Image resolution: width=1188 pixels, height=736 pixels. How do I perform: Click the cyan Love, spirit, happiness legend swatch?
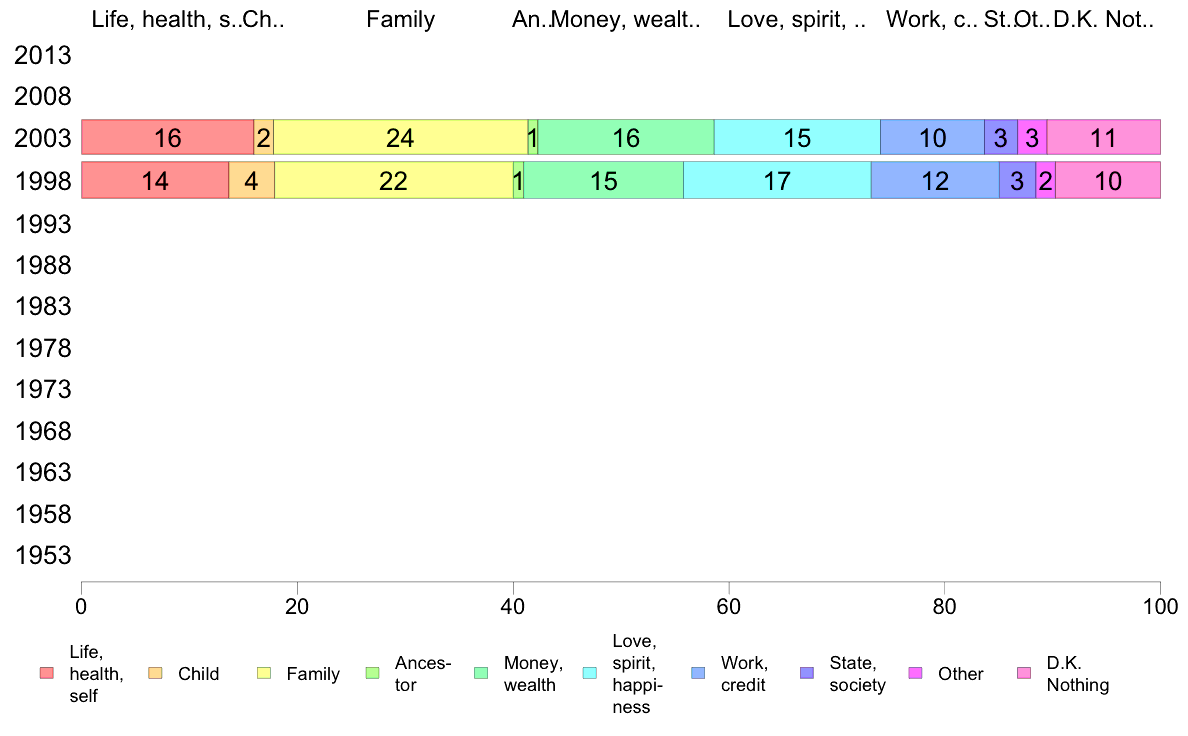click(x=589, y=674)
